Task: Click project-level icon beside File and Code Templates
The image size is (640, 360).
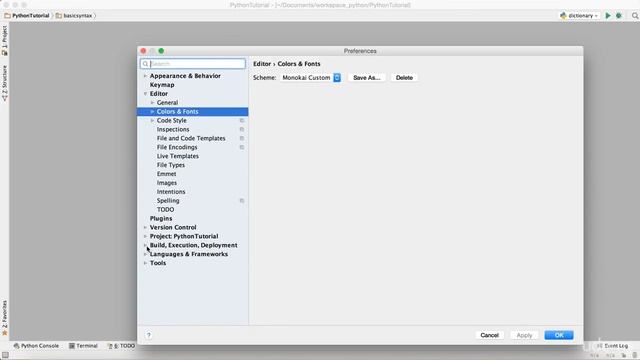Action: [x=242, y=138]
